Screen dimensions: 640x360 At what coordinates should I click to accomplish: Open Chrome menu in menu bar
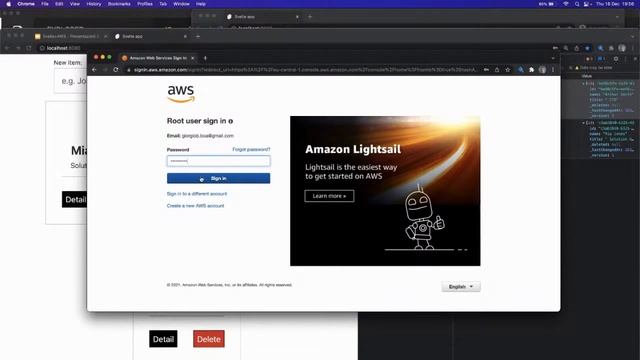26,4
